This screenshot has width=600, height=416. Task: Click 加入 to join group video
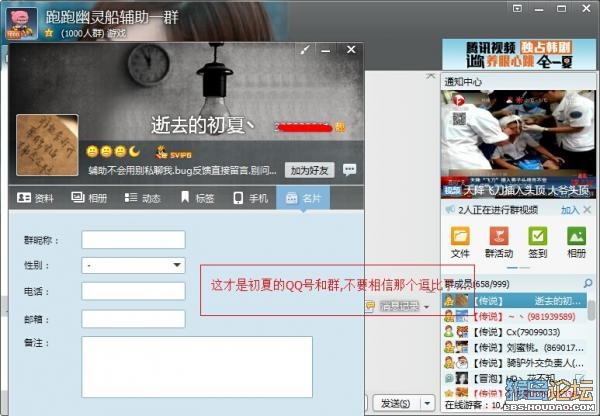[570, 210]
